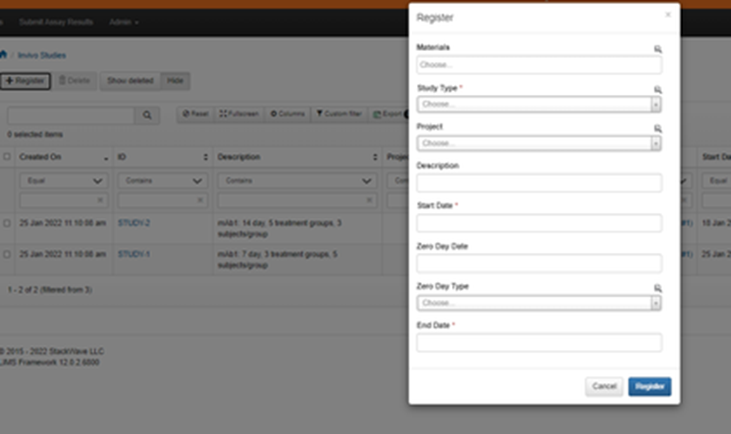Open Submit Assay Results in the top navigation
The height and width of the screenshot is (434, 731).
(62, 21)
